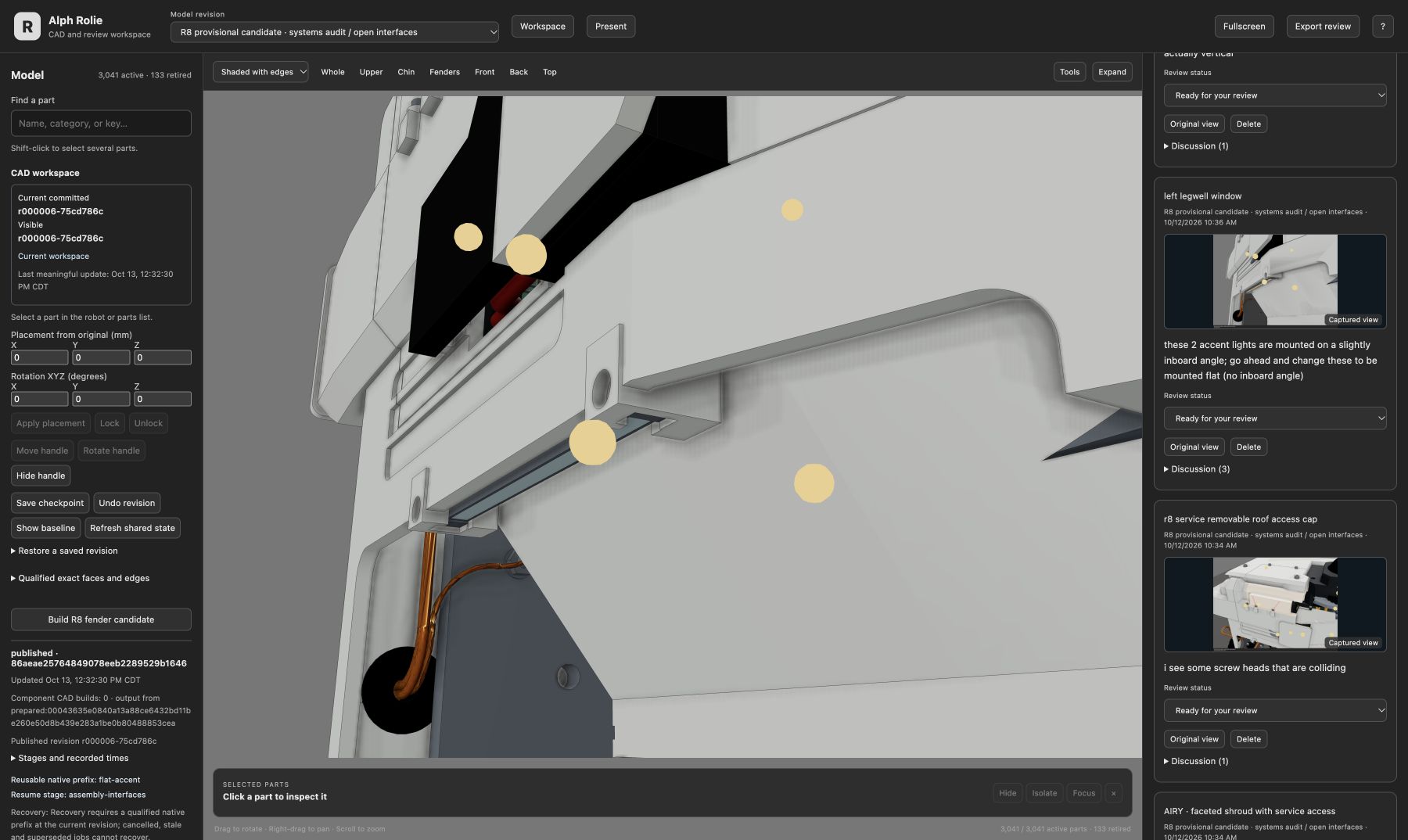1408x840 pixels.
Task: Open the Shaded with edges display dropdown
Action: 260,72
